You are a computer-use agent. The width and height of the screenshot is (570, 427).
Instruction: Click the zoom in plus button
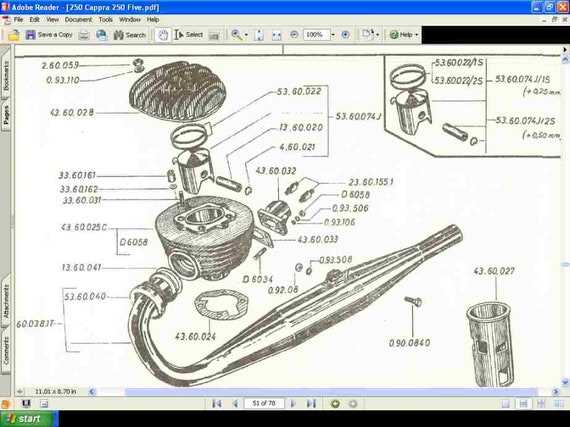345,35
